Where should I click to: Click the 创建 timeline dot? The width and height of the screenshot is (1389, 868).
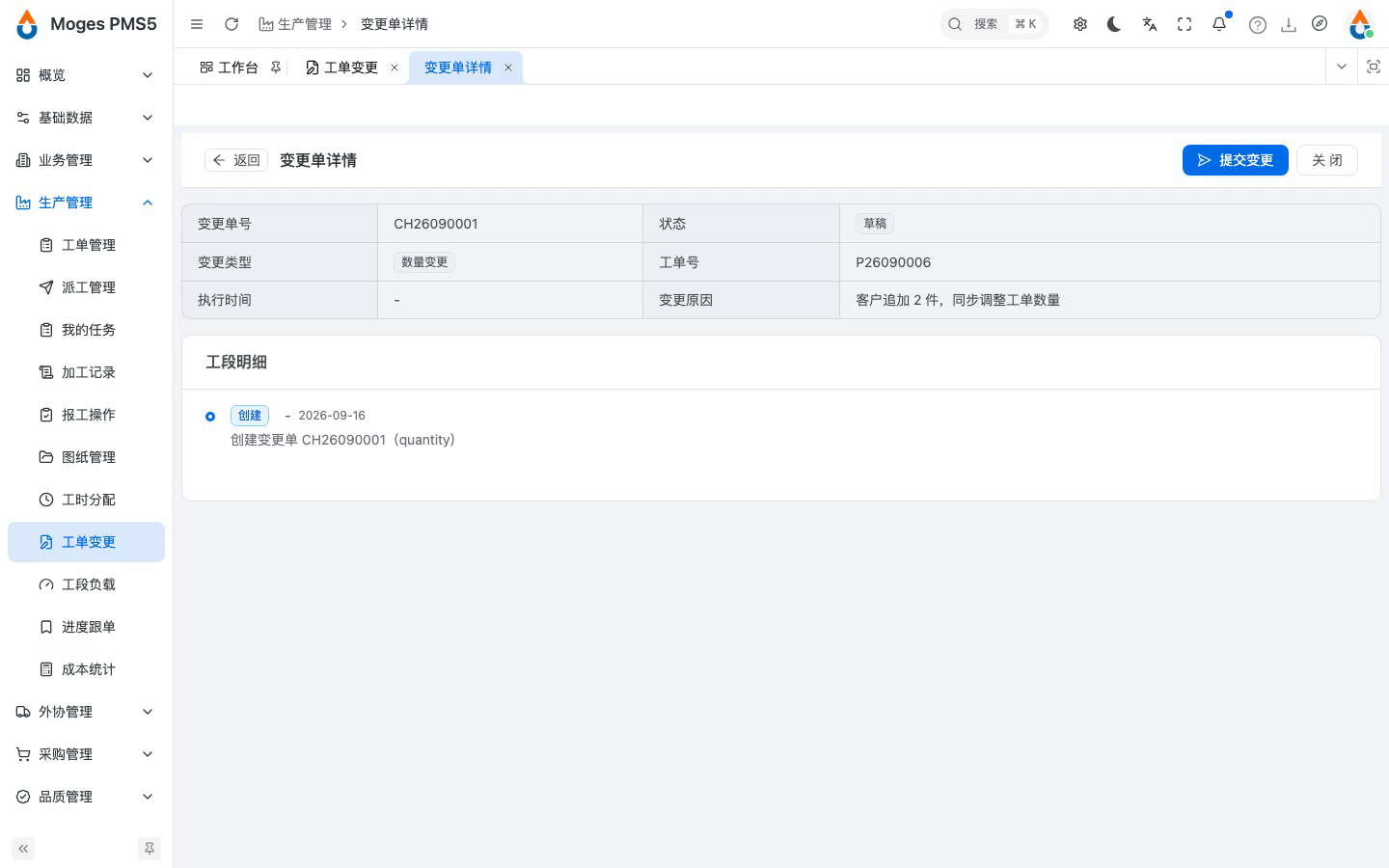tap(210, 417)
